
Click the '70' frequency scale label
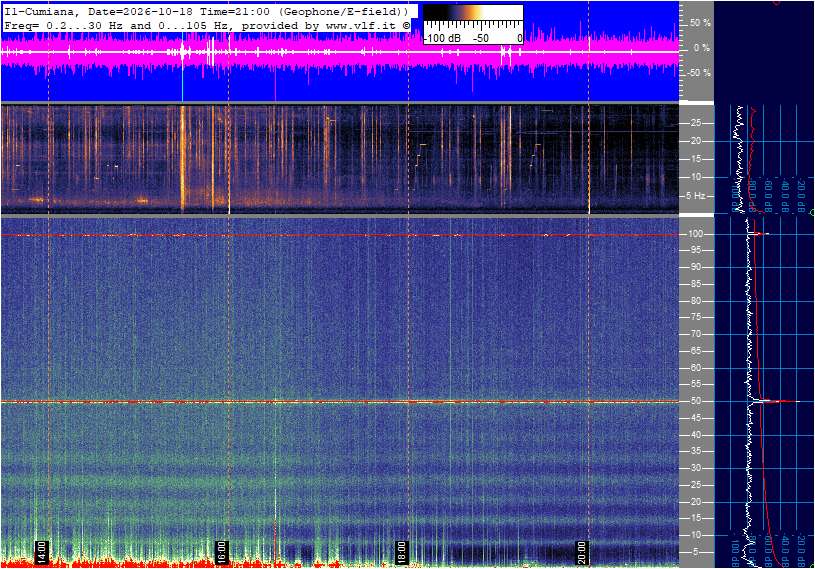pos(695,334)
